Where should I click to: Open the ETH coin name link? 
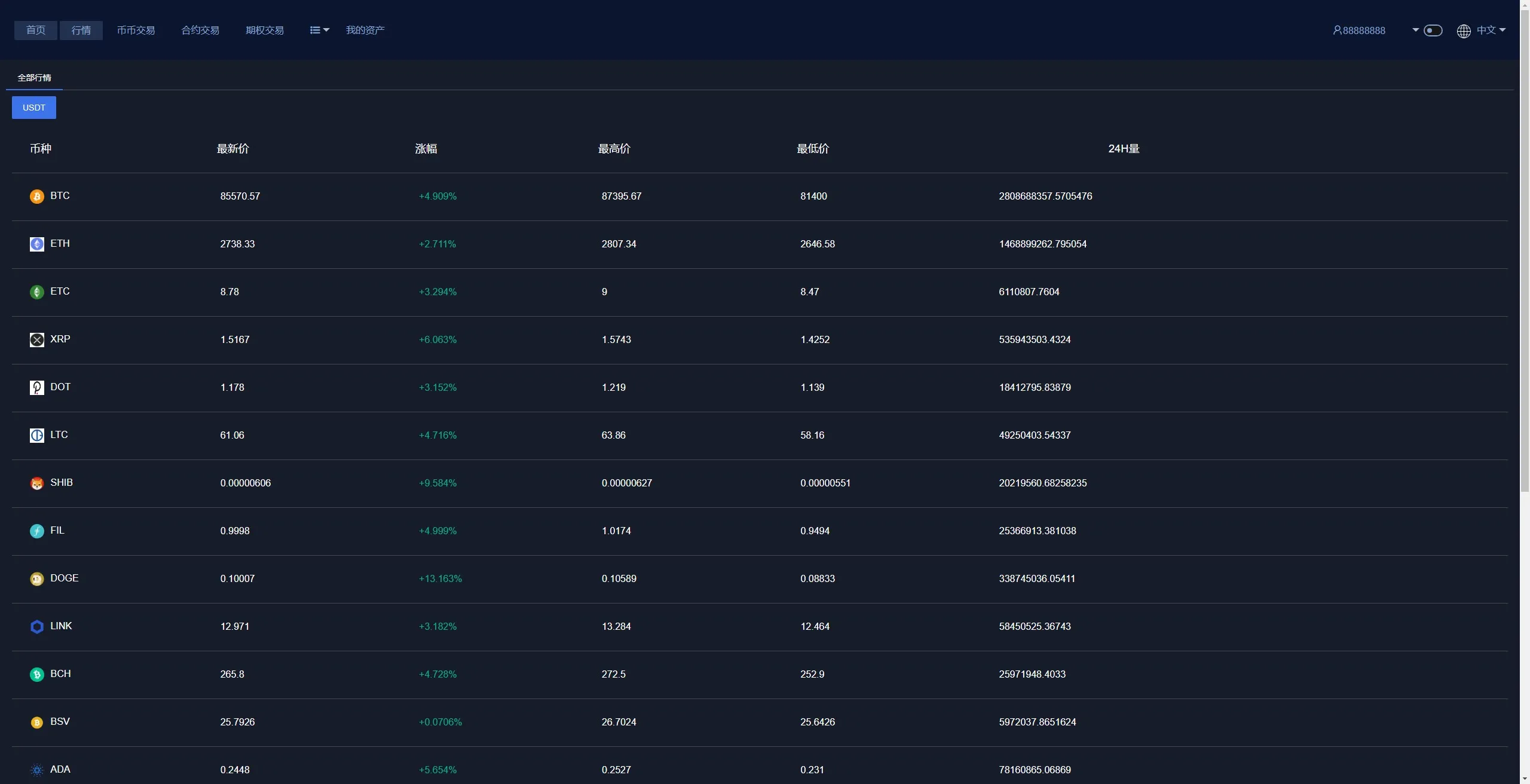tap(60, 244)
